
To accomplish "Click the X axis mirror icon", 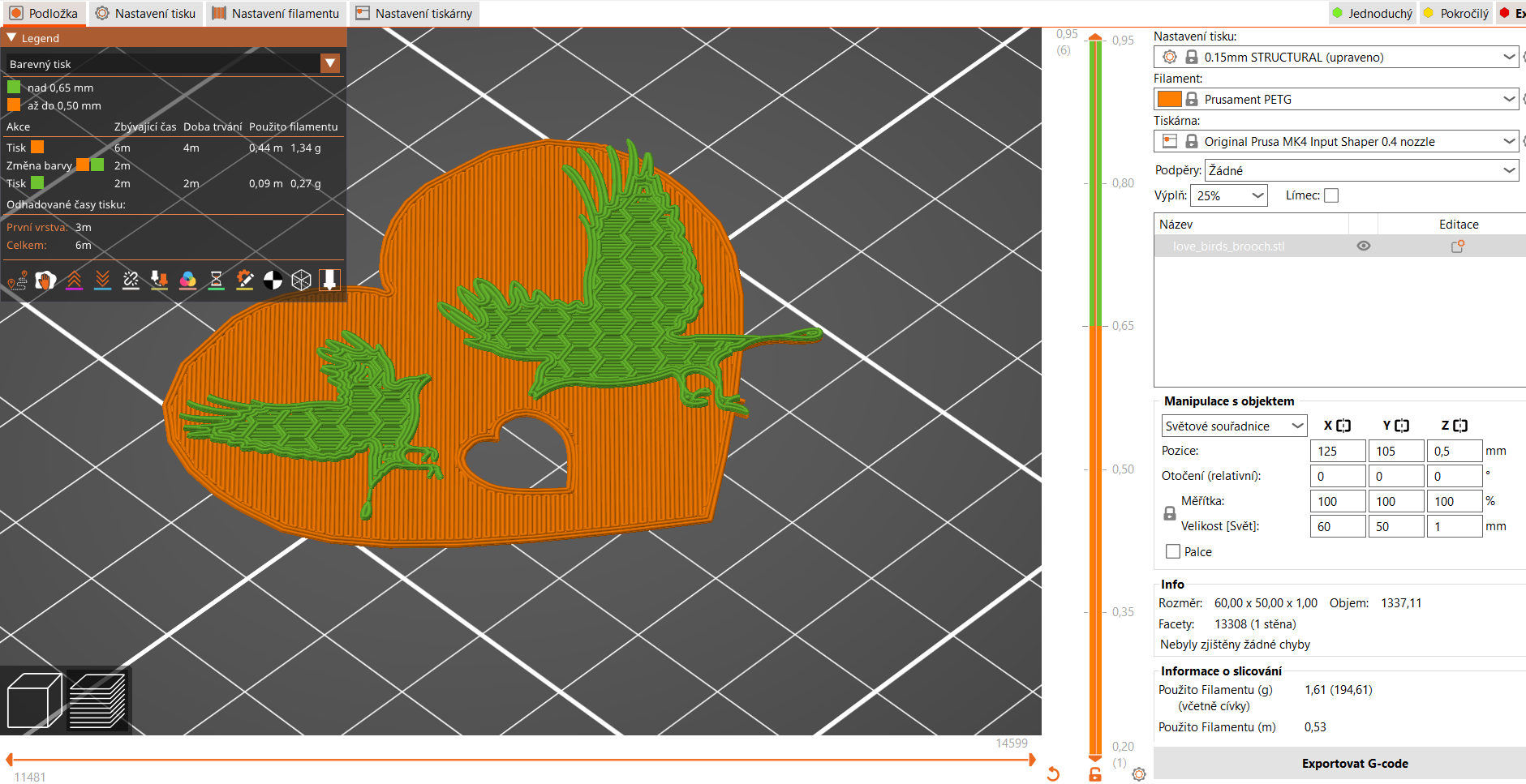I will tap(1343, 426).
